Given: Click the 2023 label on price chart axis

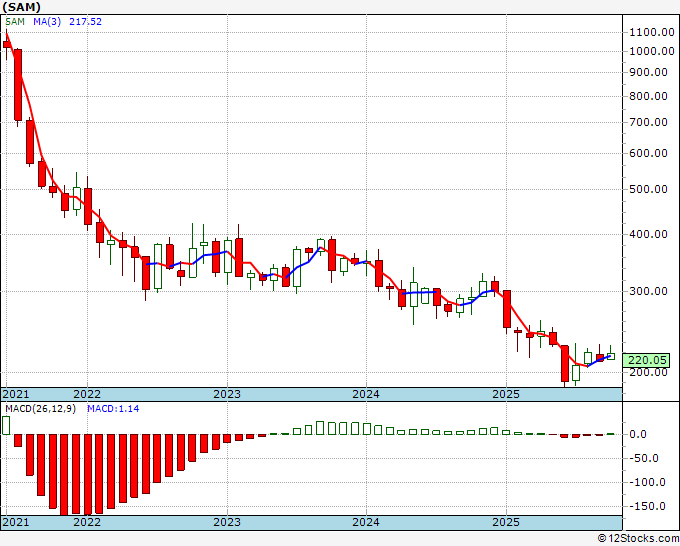Looking at the screenshot, I should (227, 394).
